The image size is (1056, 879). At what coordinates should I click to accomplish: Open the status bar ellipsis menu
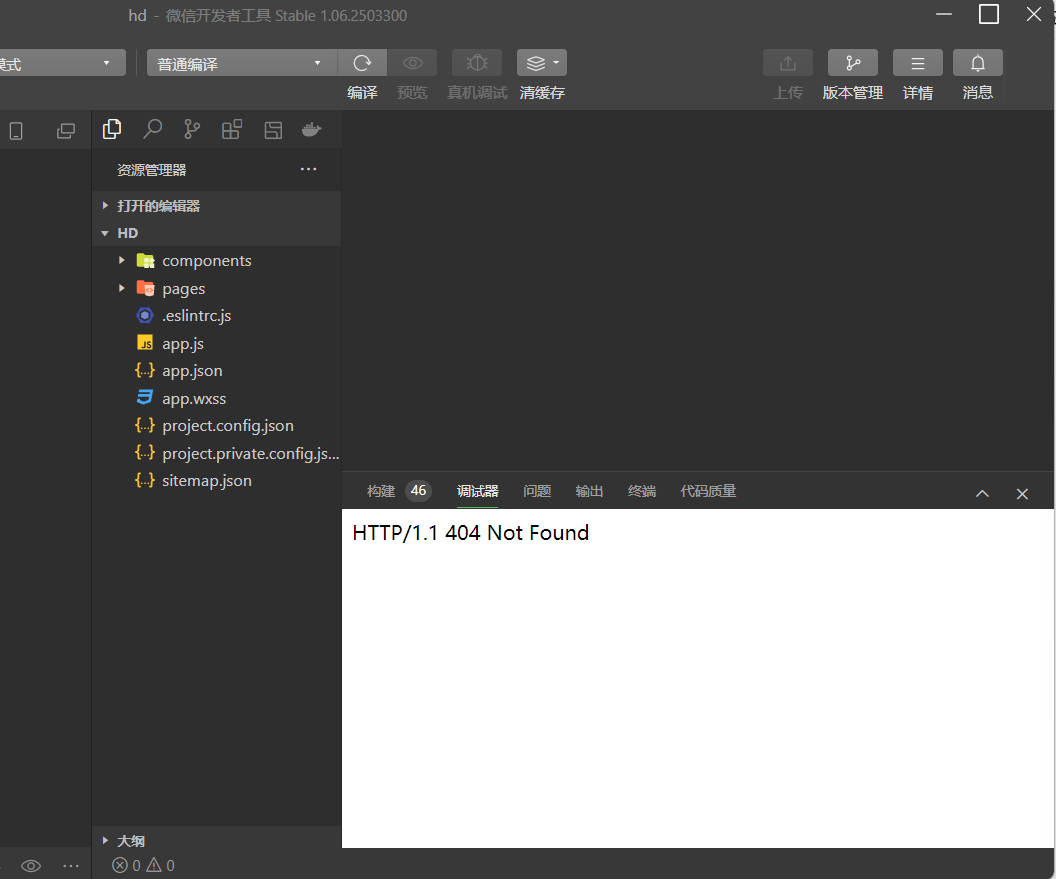[x=71, y=866]
